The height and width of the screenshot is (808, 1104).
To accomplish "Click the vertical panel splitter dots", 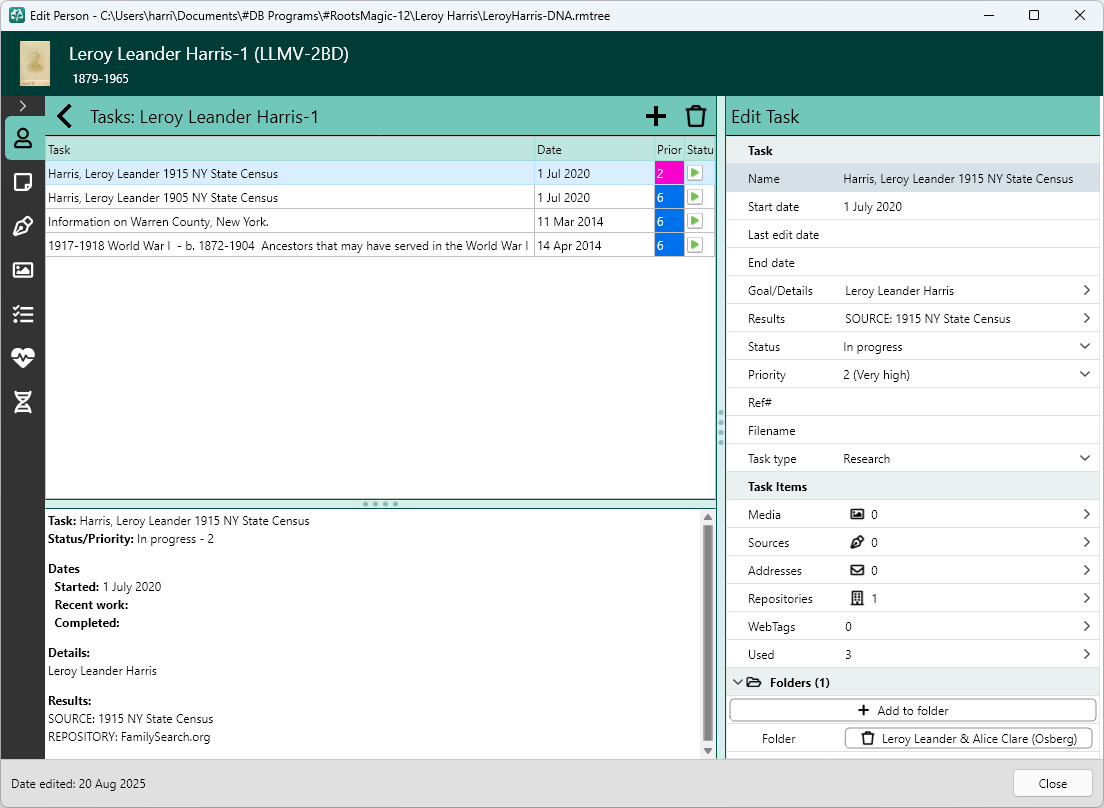I will [720, 427].
